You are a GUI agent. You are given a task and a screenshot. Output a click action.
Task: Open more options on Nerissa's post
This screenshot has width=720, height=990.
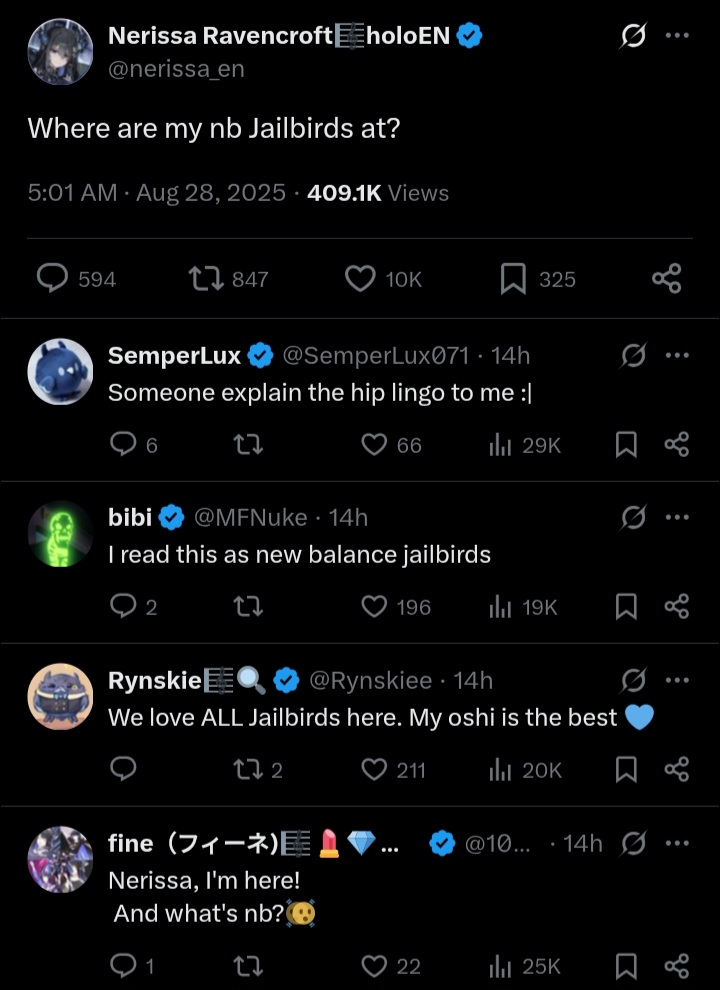(677, 35)
